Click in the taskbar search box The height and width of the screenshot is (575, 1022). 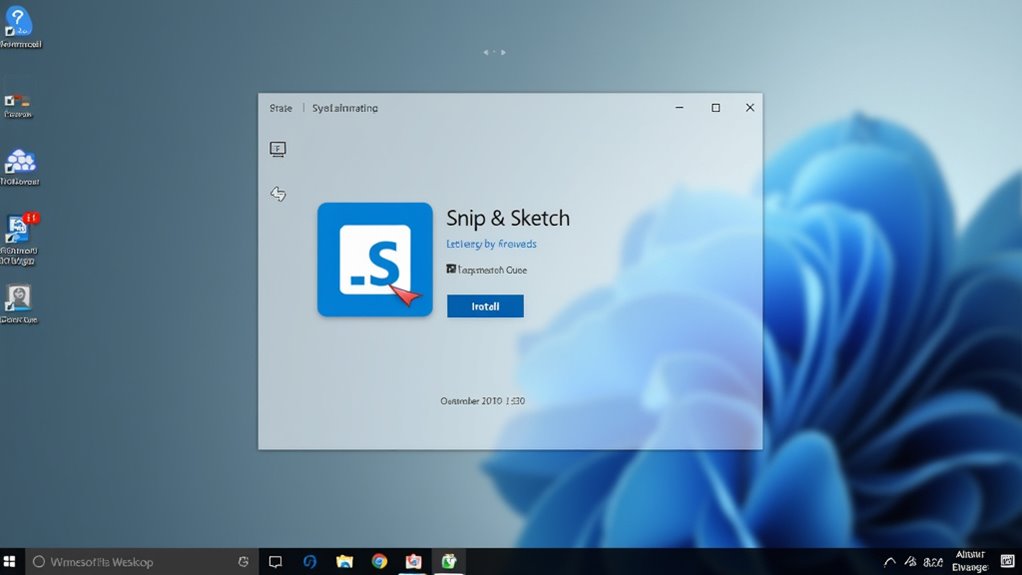141,561
